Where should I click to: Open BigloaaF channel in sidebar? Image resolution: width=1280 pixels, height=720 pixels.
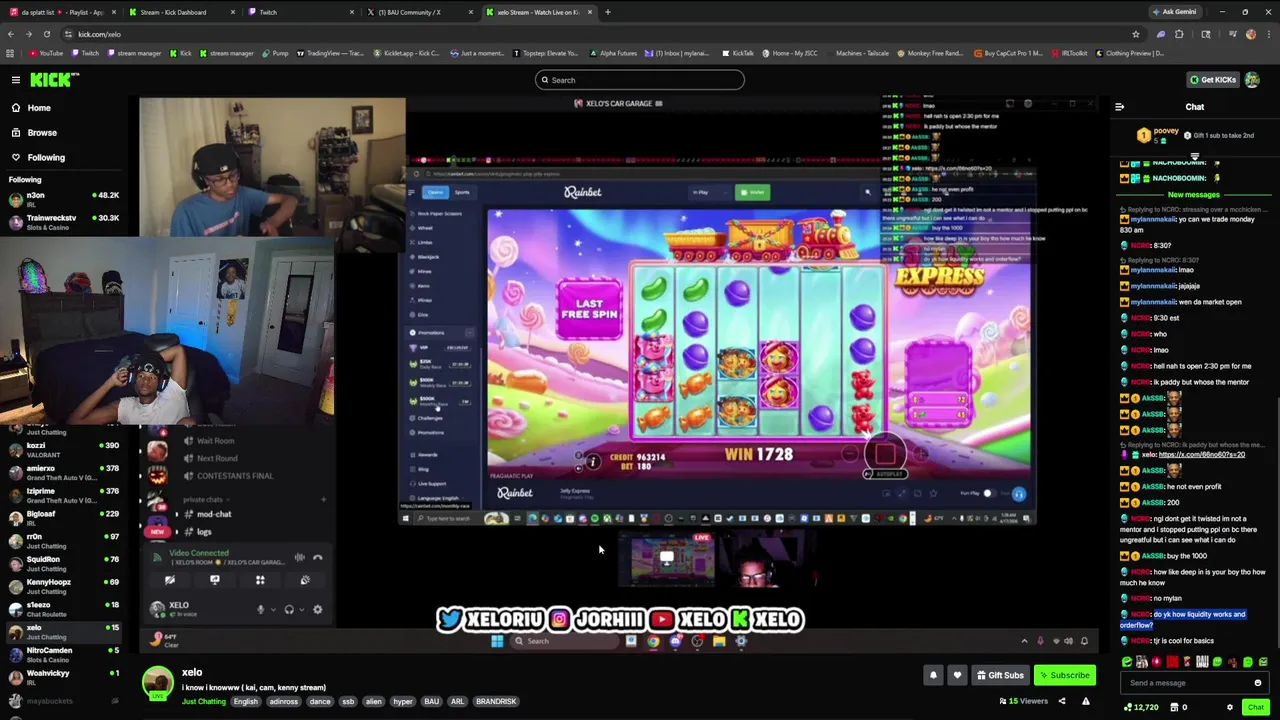click(62, 518)
